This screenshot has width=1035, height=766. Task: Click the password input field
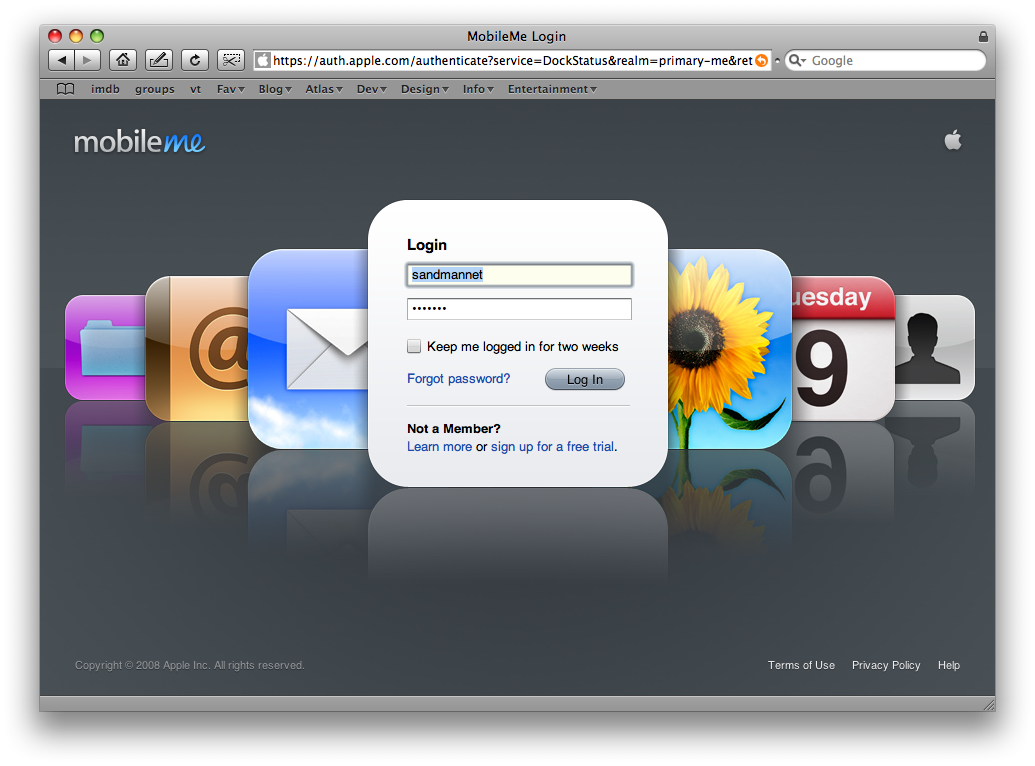519,309
